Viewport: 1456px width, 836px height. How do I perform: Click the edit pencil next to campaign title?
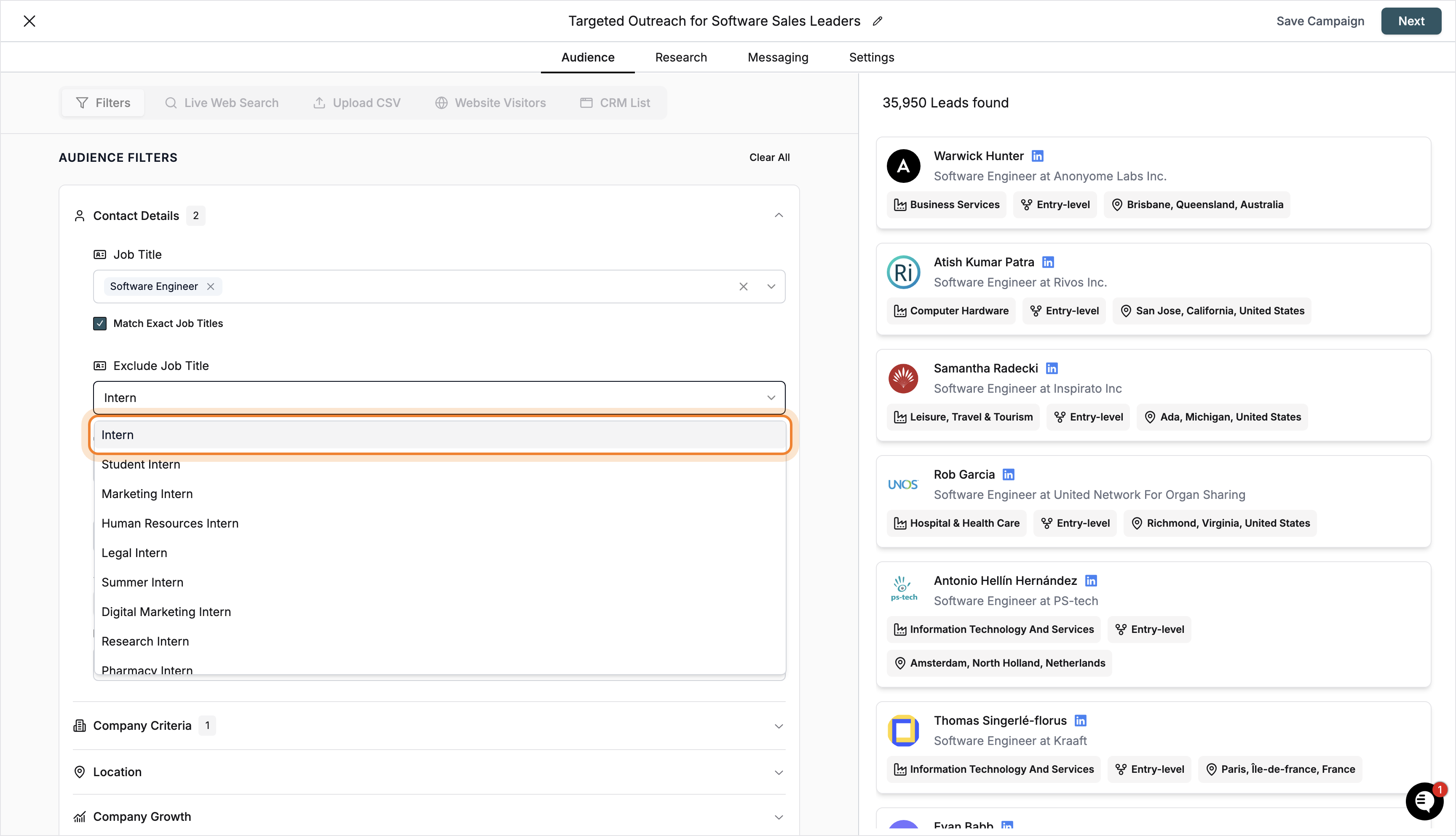pos(878,21)
